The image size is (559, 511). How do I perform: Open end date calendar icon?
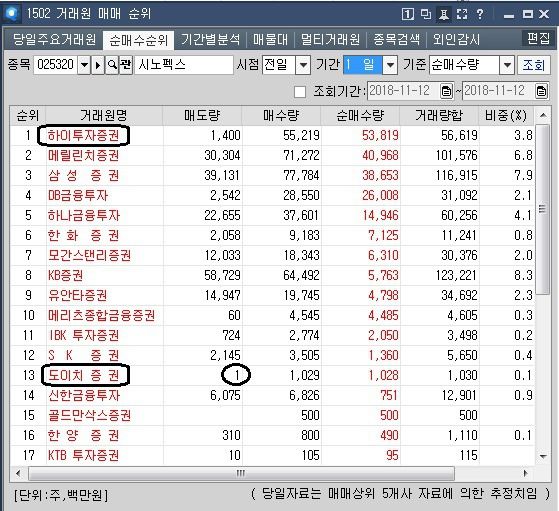pyautogui.click(x=541, y=91)
